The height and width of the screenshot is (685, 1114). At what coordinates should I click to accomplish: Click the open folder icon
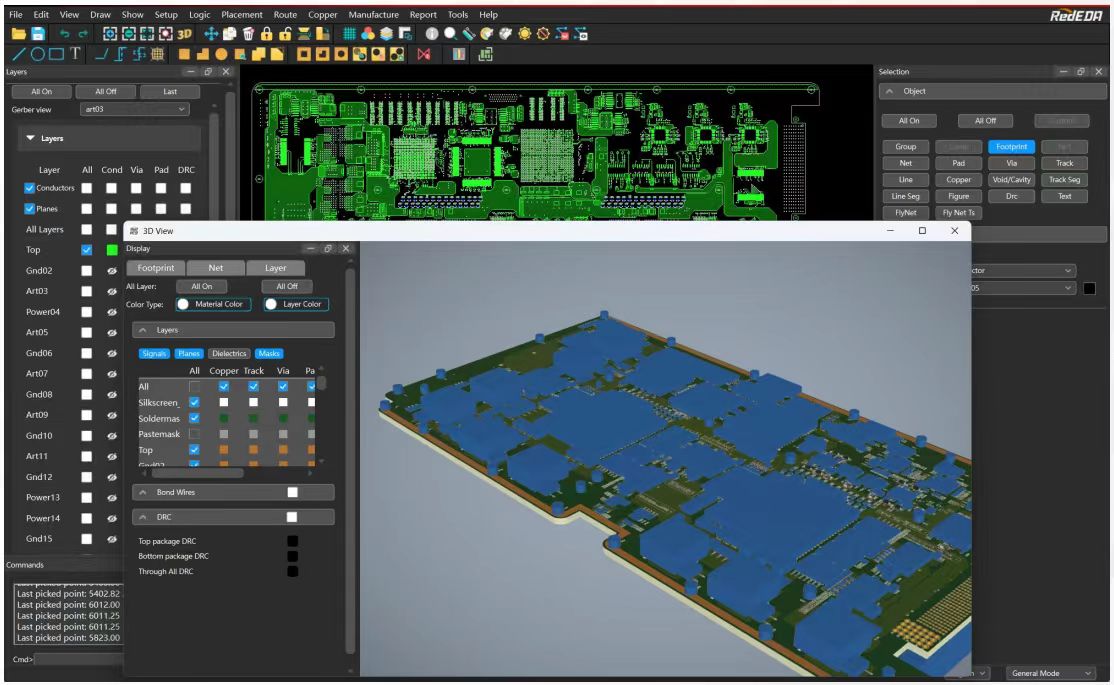point(17,33)
